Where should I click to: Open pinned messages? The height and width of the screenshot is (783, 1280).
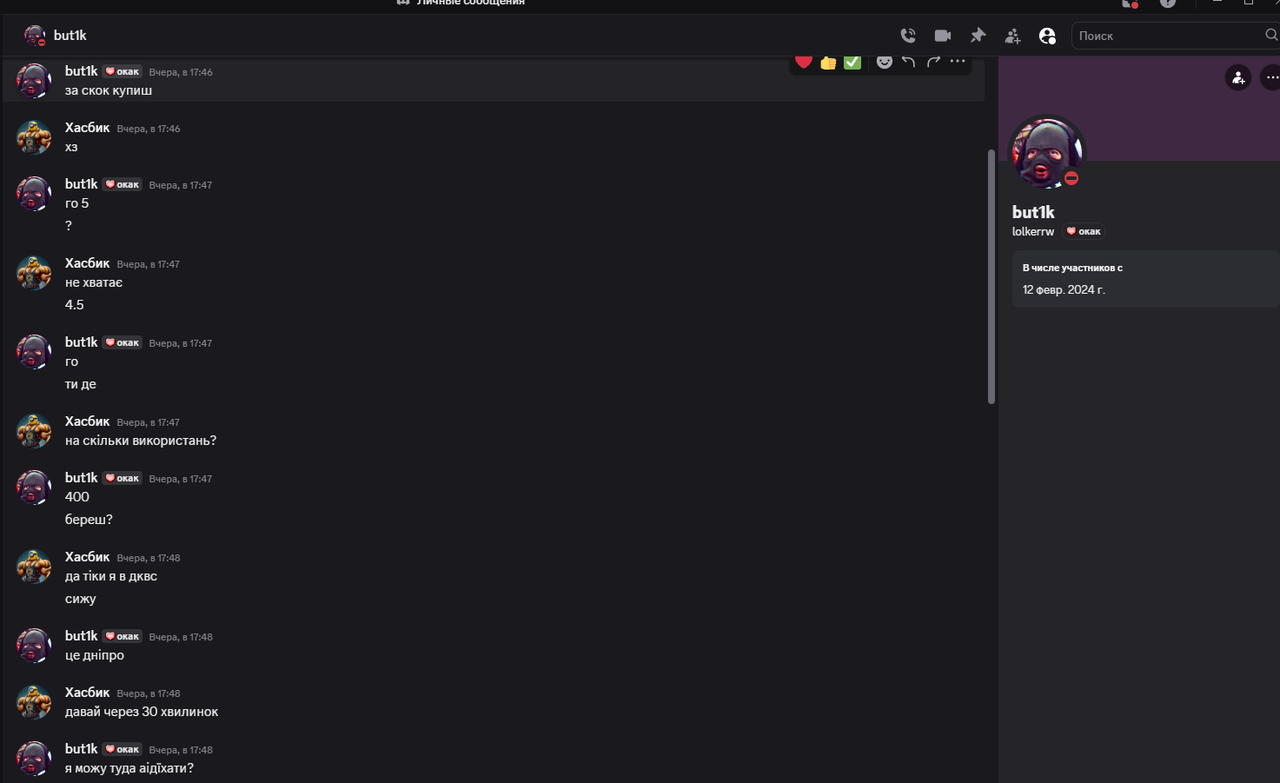tap(978, 35)
